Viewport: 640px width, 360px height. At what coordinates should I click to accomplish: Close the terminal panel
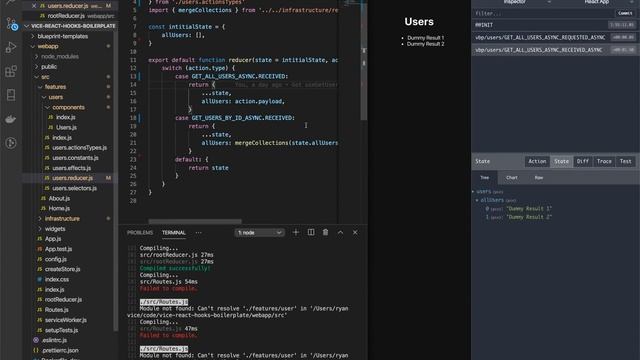355,232
